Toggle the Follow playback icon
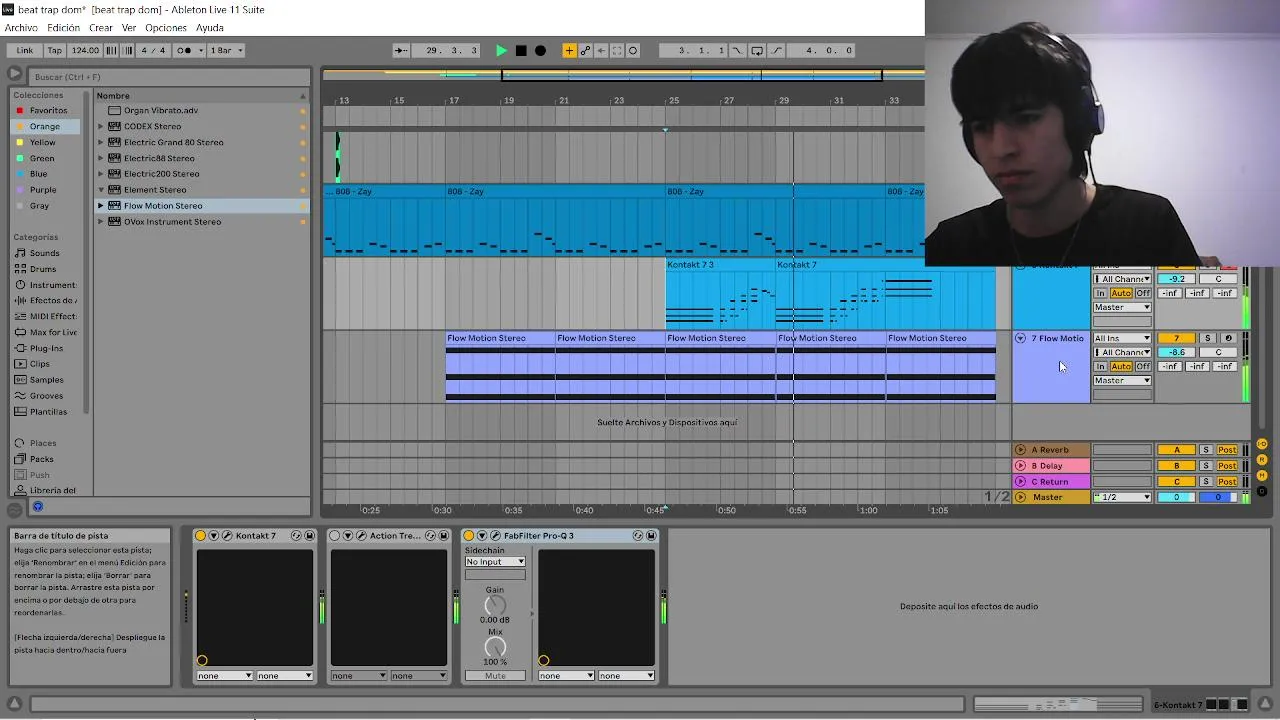 click(x=401, y=50)
